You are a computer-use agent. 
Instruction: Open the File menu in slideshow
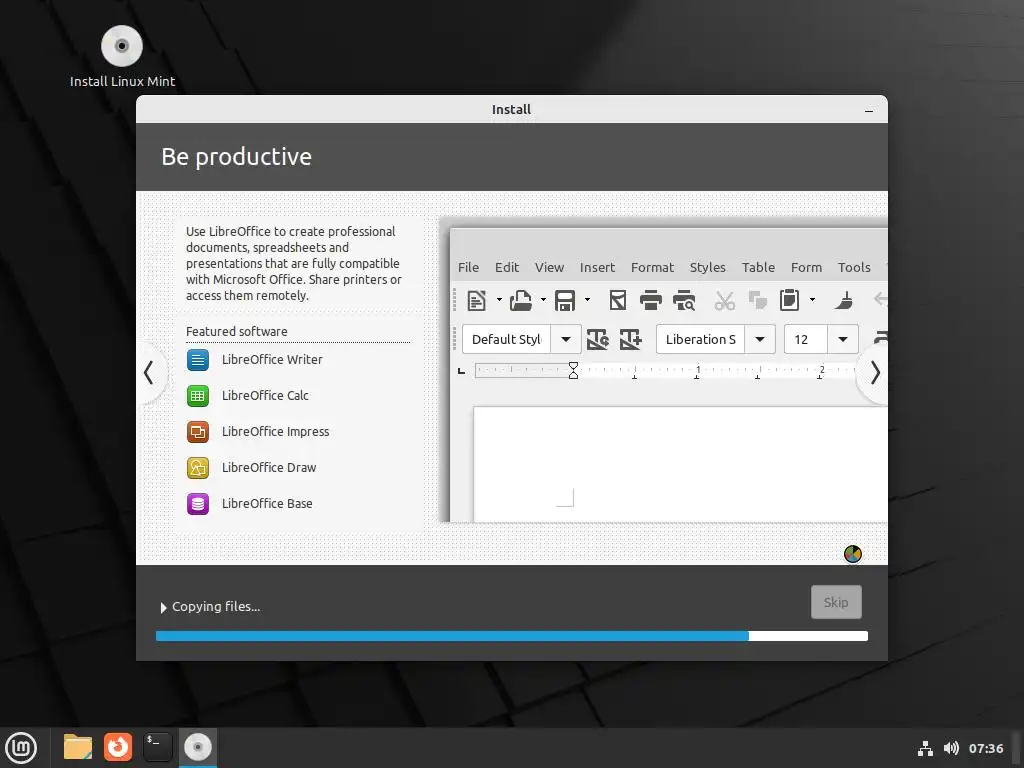(468, 267)
